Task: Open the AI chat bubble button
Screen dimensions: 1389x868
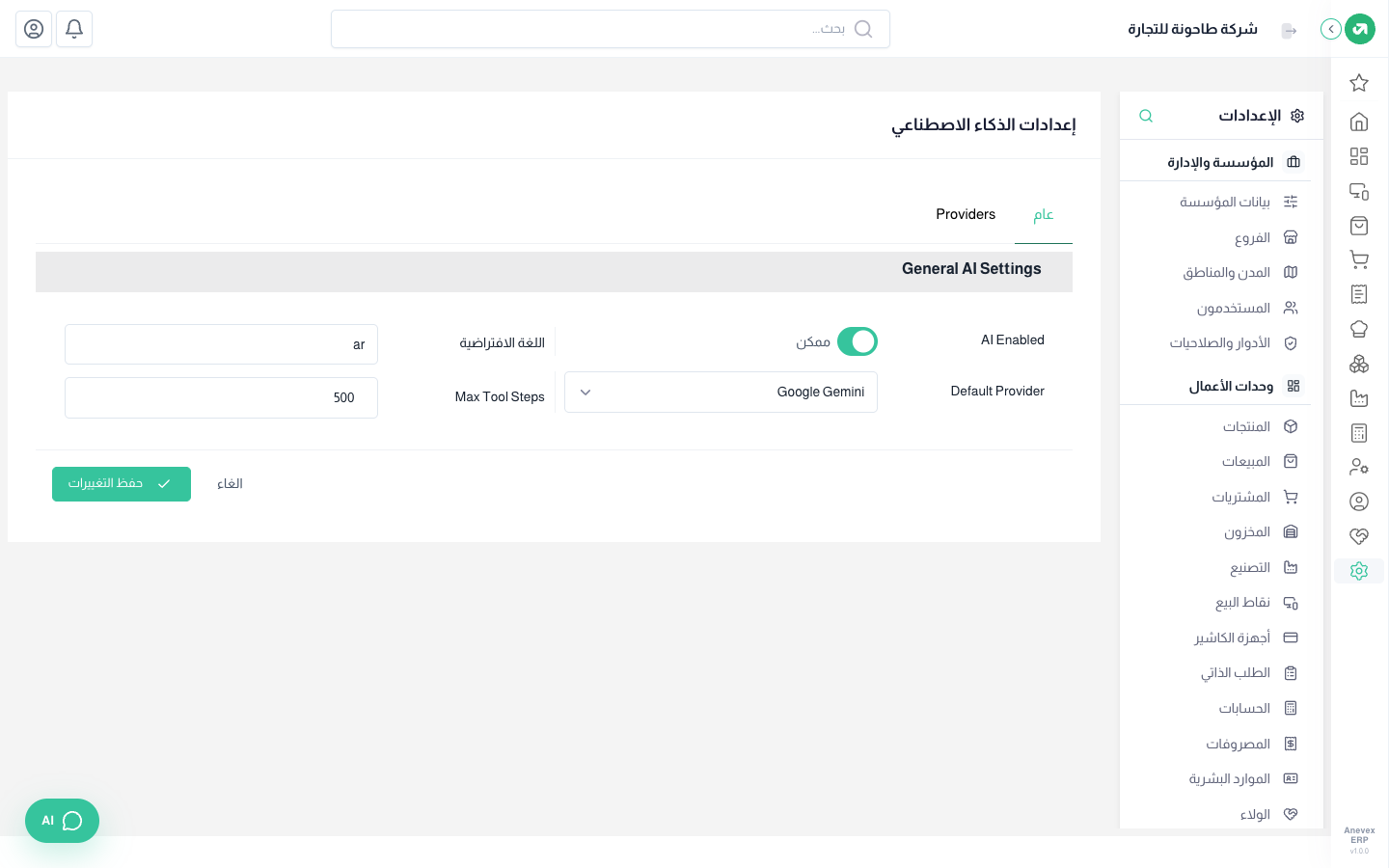Action: (x=62, y=821)
